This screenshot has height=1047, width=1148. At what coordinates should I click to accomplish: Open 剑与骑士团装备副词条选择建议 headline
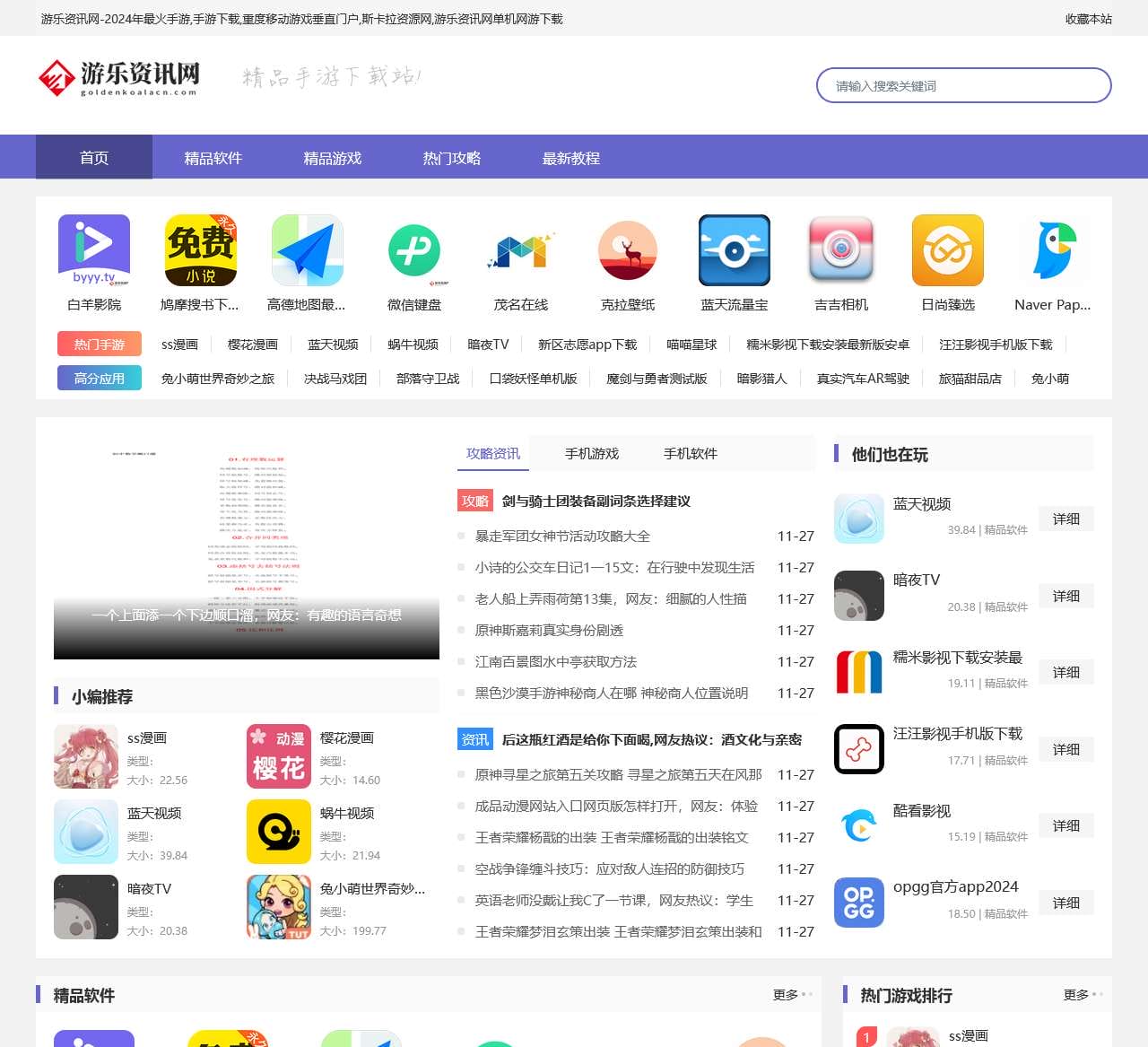pyautogui.click(x=596, y=502)
